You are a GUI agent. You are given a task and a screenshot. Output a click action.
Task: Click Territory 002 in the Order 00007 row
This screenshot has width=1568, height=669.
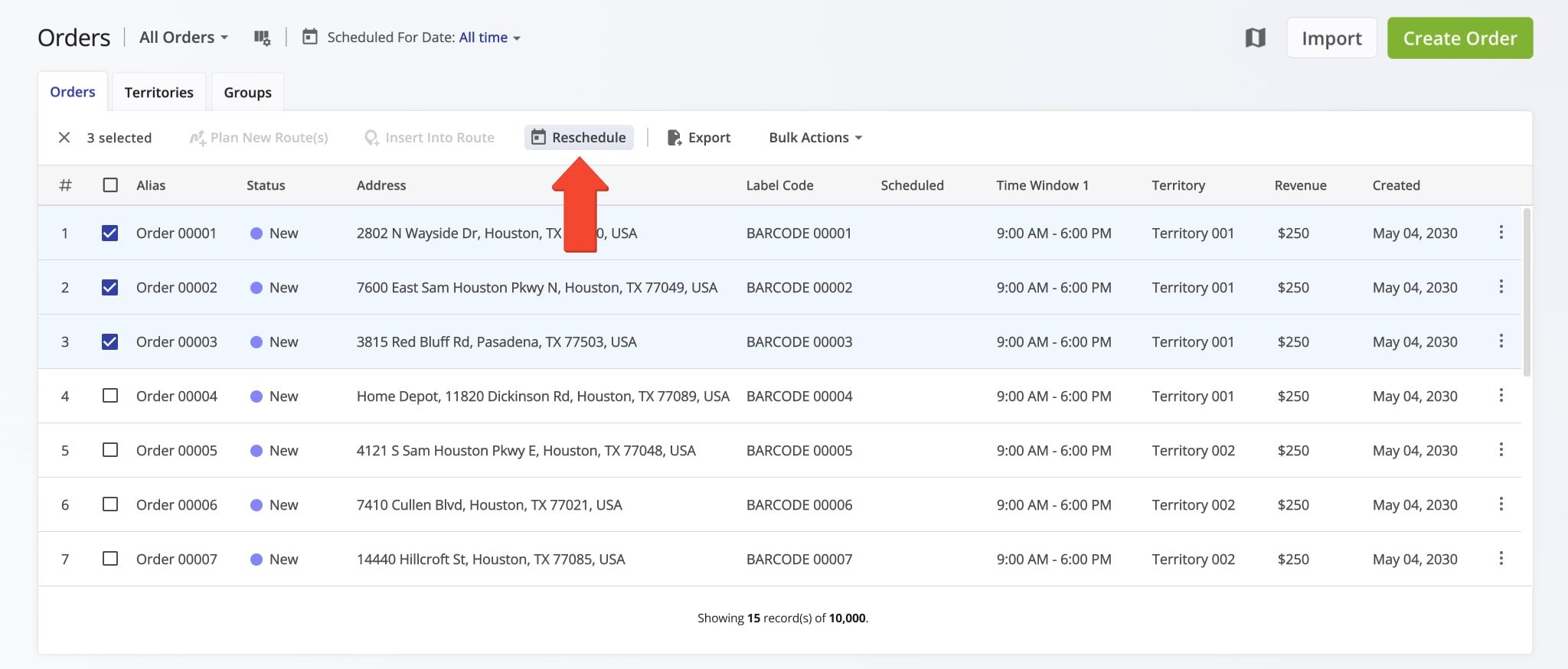click(x=1193, y=560)
